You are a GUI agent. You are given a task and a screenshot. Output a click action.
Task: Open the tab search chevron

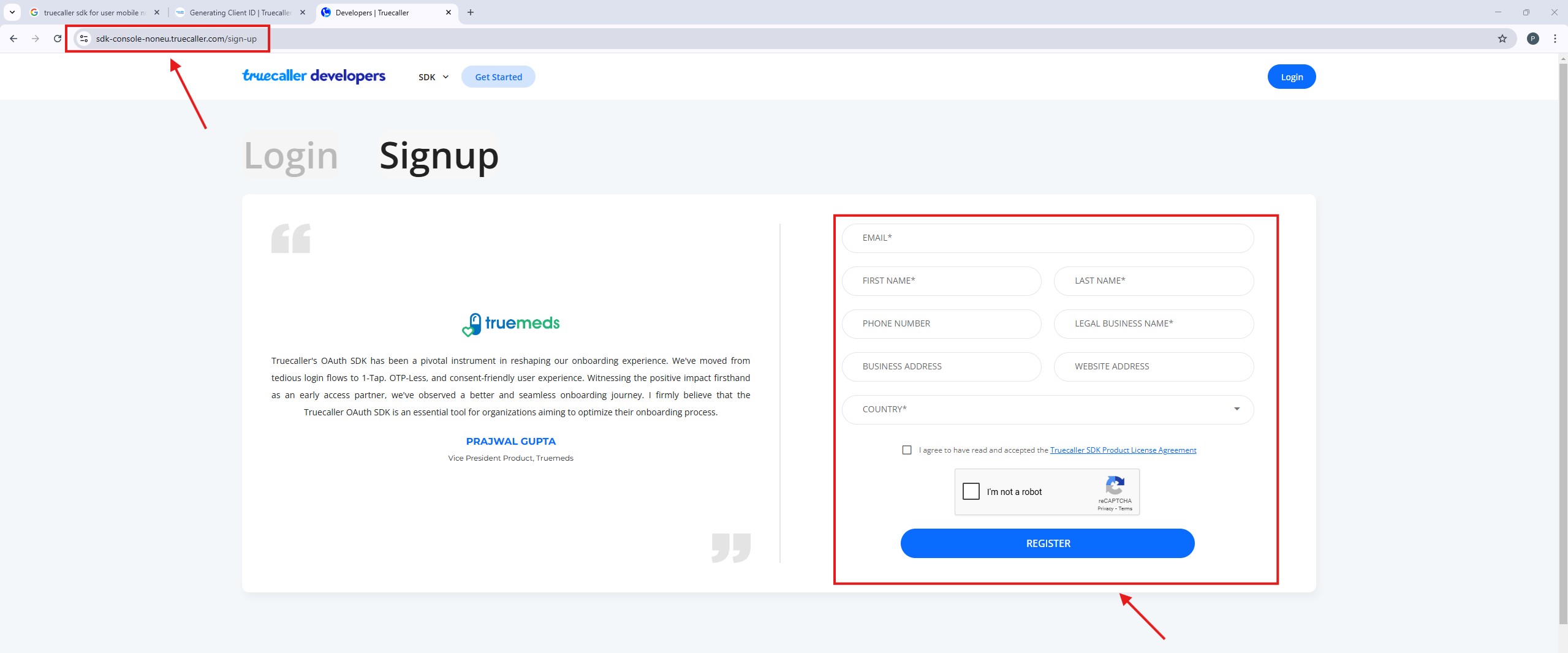tap(12, 12)
